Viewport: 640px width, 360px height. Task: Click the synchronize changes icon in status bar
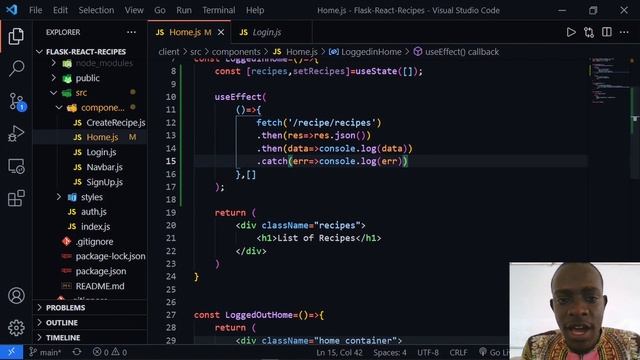[77, 352]
